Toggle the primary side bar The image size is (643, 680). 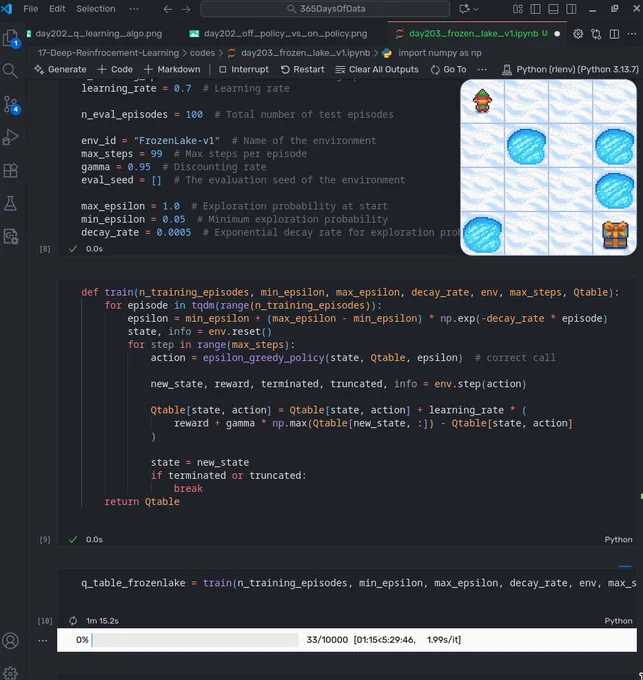tap(535, 9)
